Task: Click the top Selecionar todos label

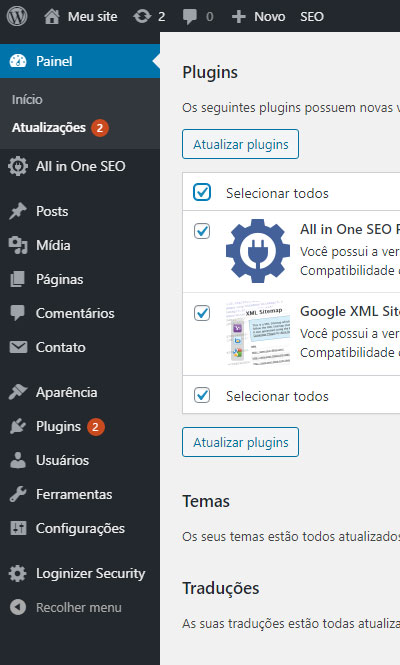Action: (x=277, y=193)
